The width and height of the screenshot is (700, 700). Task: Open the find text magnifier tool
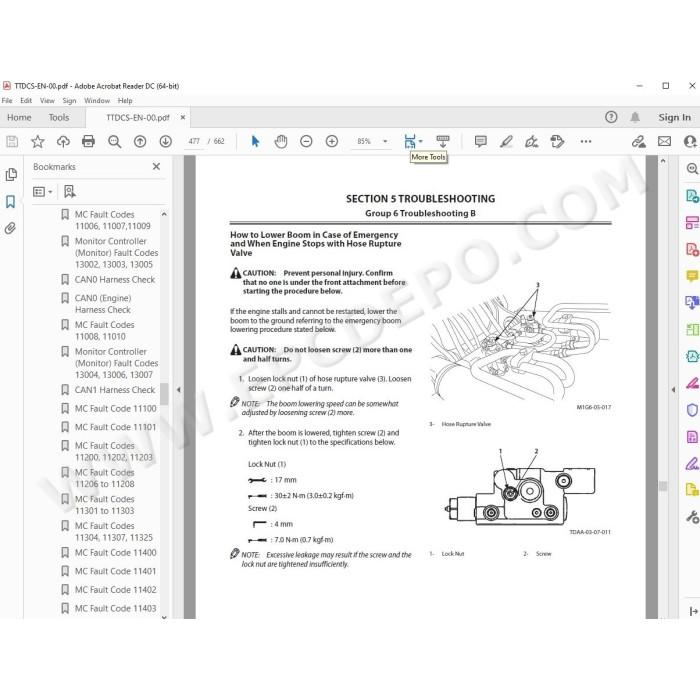(x=115, y=142)
